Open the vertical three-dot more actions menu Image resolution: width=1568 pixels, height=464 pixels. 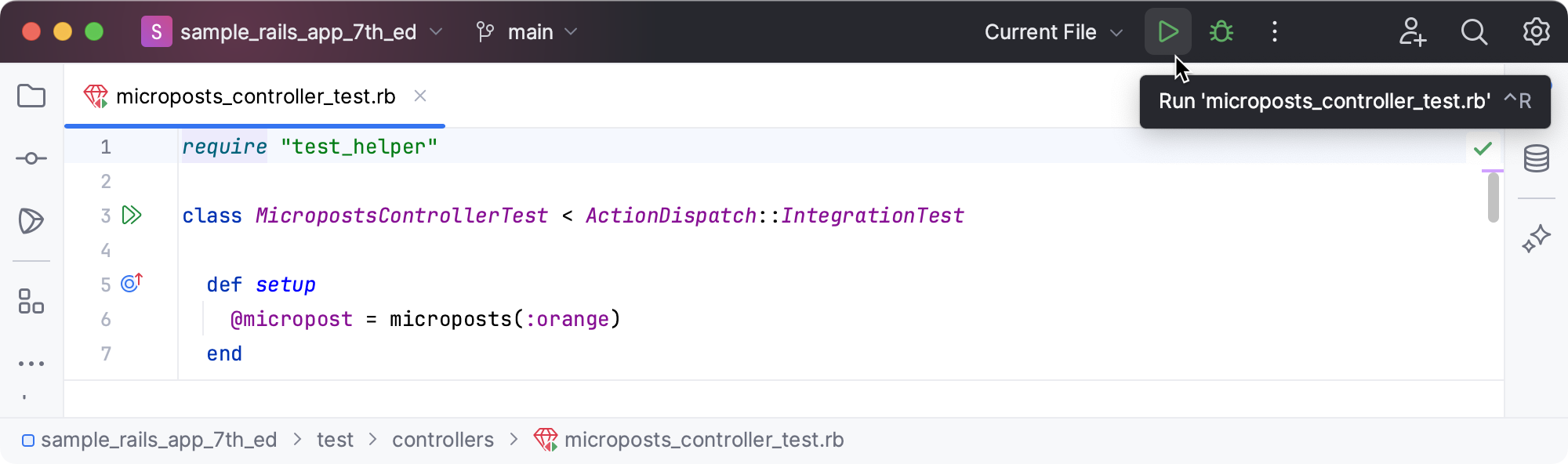click(1275, 32)
